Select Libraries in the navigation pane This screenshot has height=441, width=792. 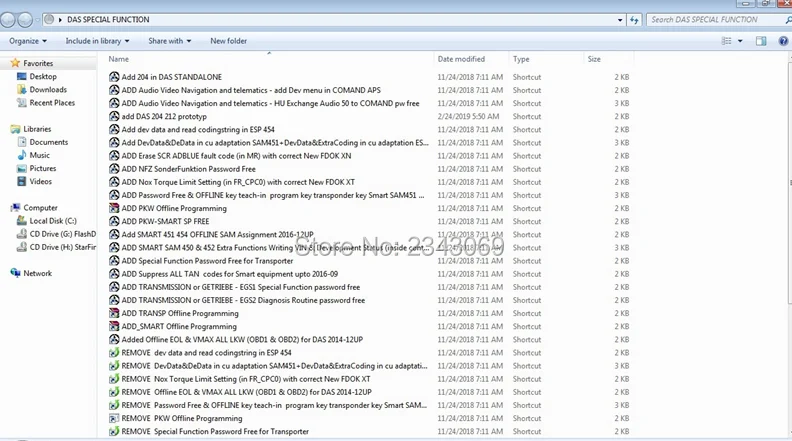pyautogui.click(x=37, y=129)
